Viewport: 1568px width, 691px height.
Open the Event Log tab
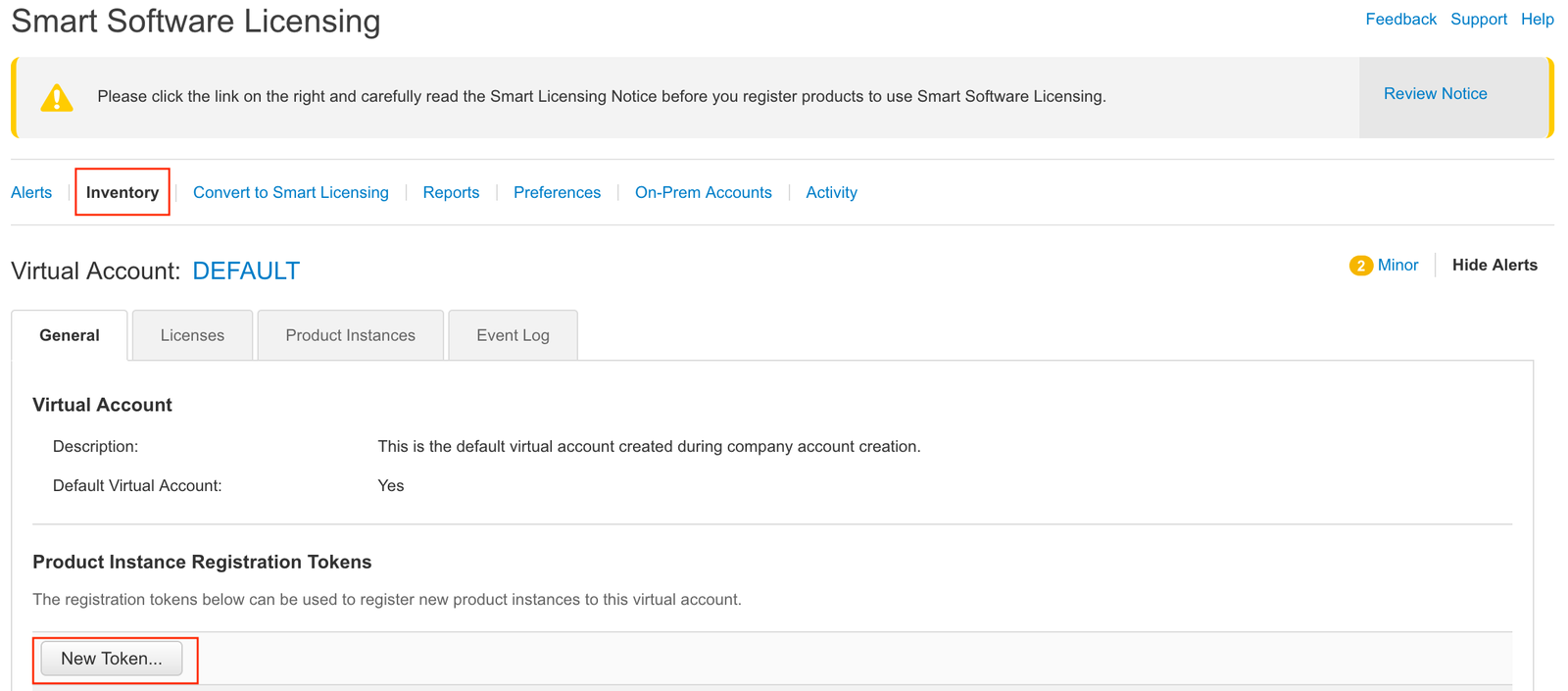point(513,335)
